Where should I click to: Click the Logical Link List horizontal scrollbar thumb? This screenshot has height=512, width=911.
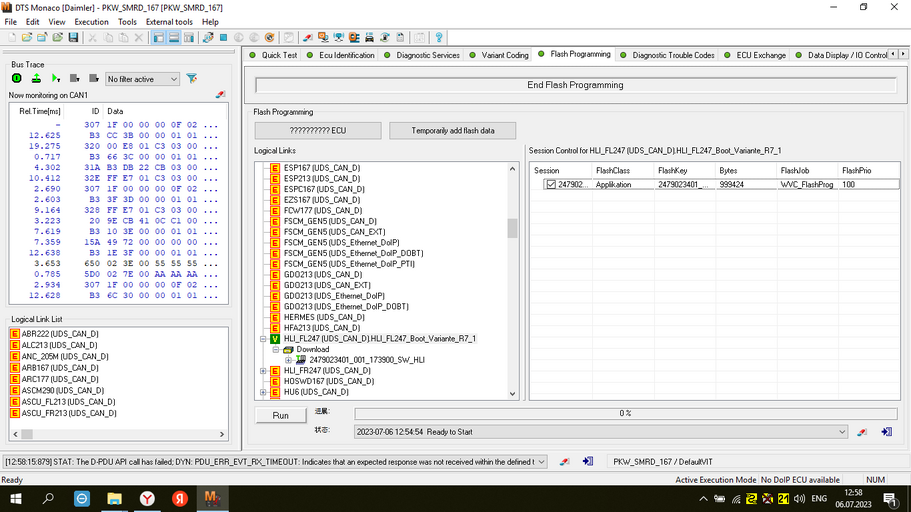click(27, 434)
